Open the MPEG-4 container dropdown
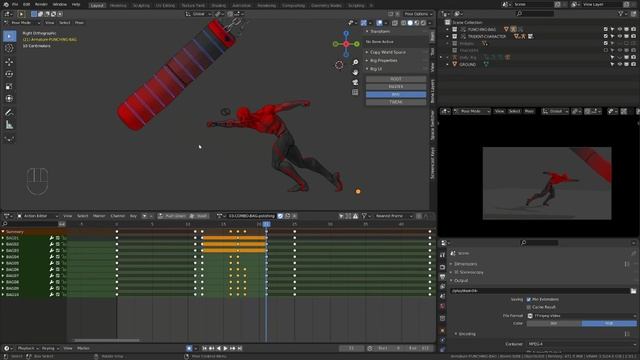The width and height of the screenshot is (640, 360). (582, 344)
